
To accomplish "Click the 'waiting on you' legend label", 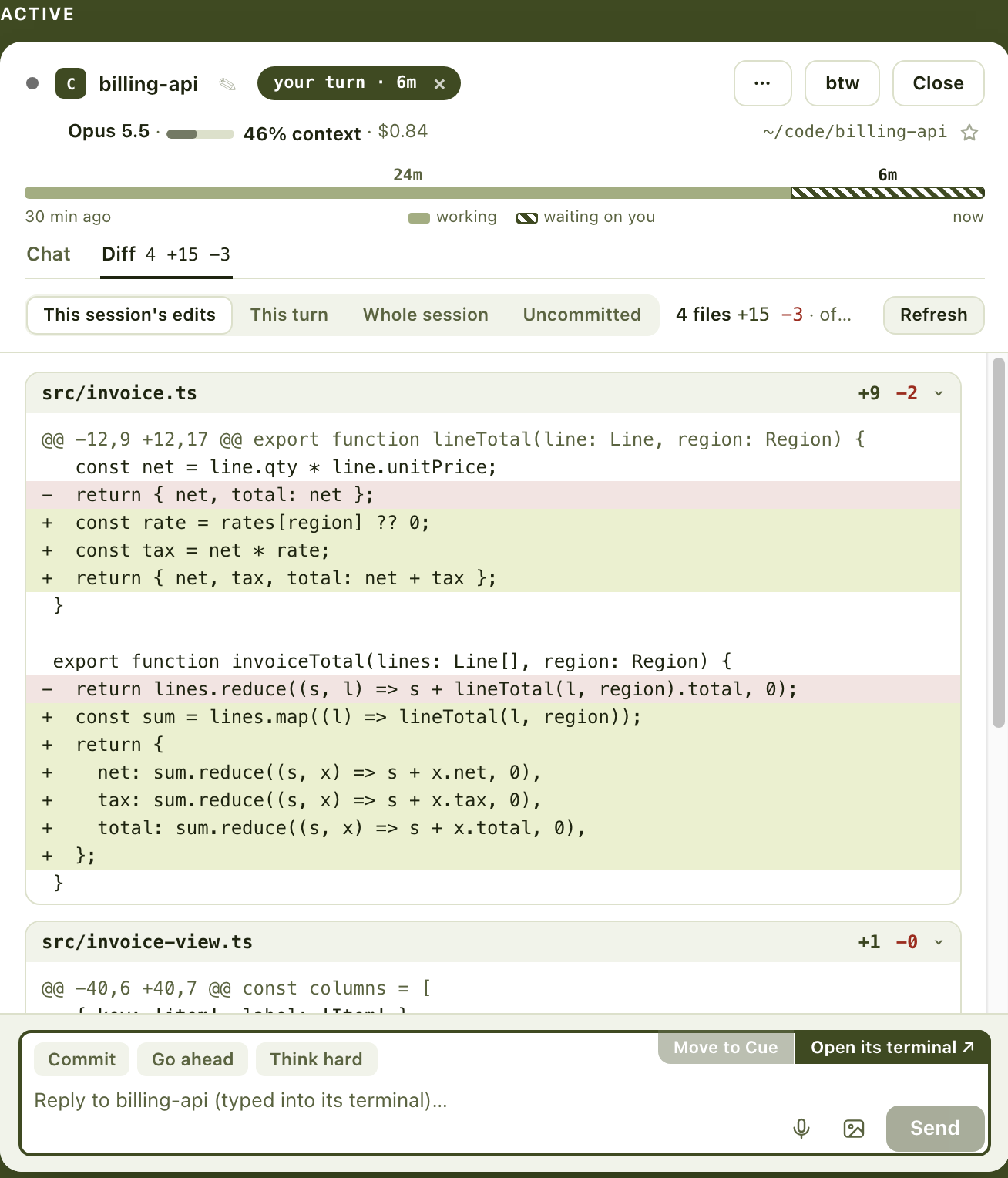I will pos(600,217).
